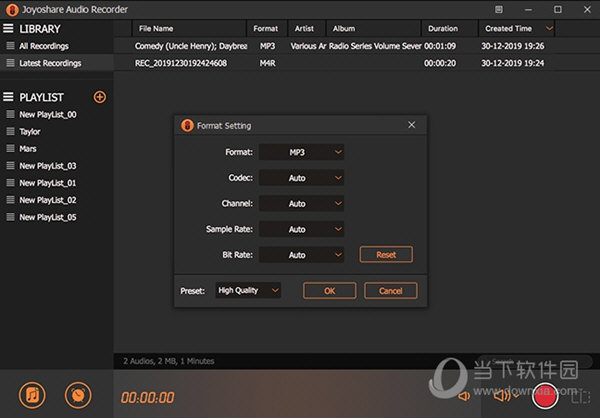Click the Reset button
Image resolution: width=600 pixels, height=418 pixels.
(386, 255)
